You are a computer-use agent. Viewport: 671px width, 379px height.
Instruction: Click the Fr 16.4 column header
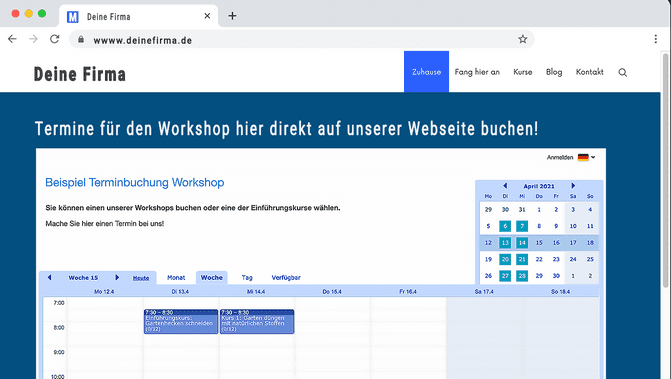[x=408, y=291]
